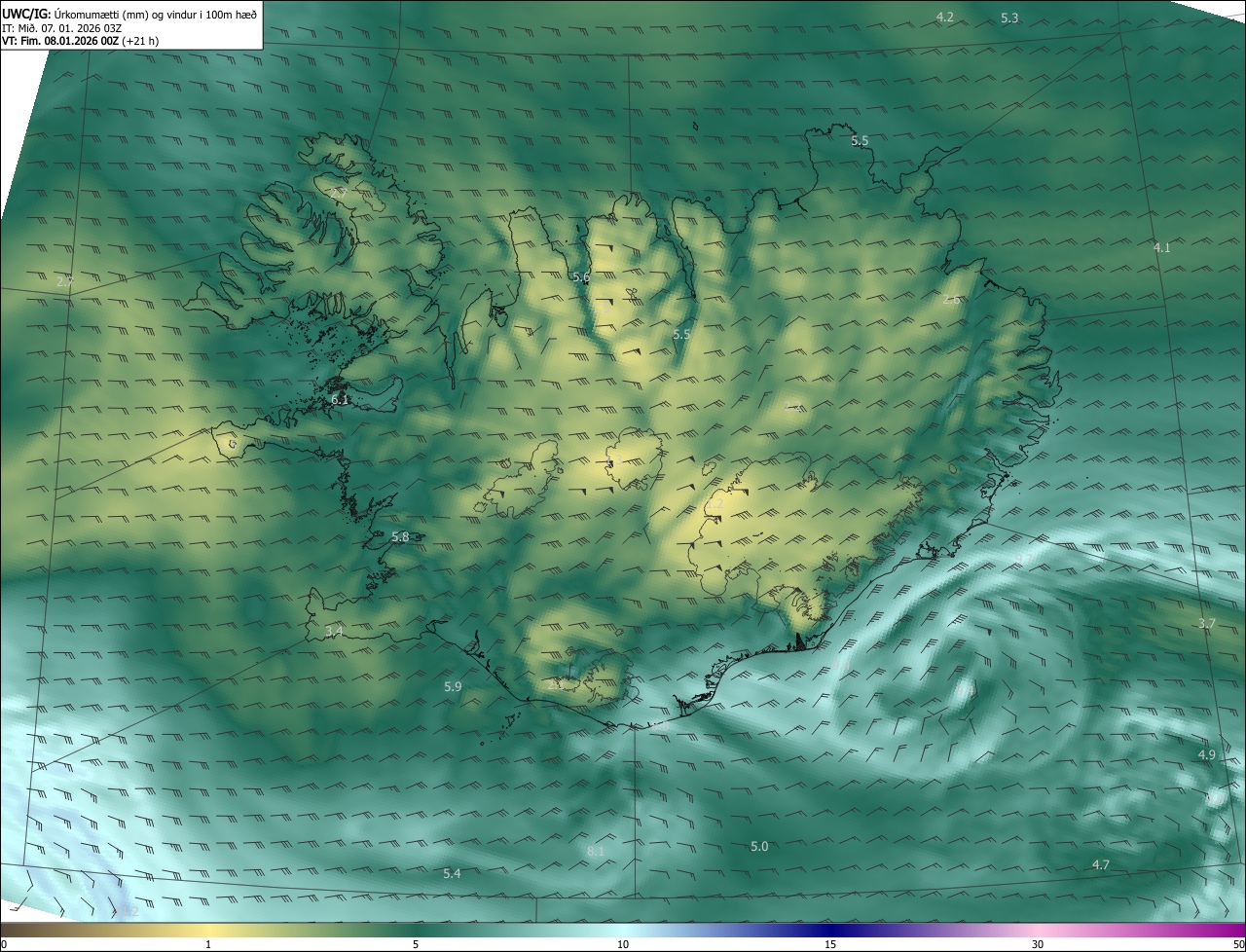Select the map value 5.9
The height and width of the screenshot is (952, 1246).
[x=453, y=687]
